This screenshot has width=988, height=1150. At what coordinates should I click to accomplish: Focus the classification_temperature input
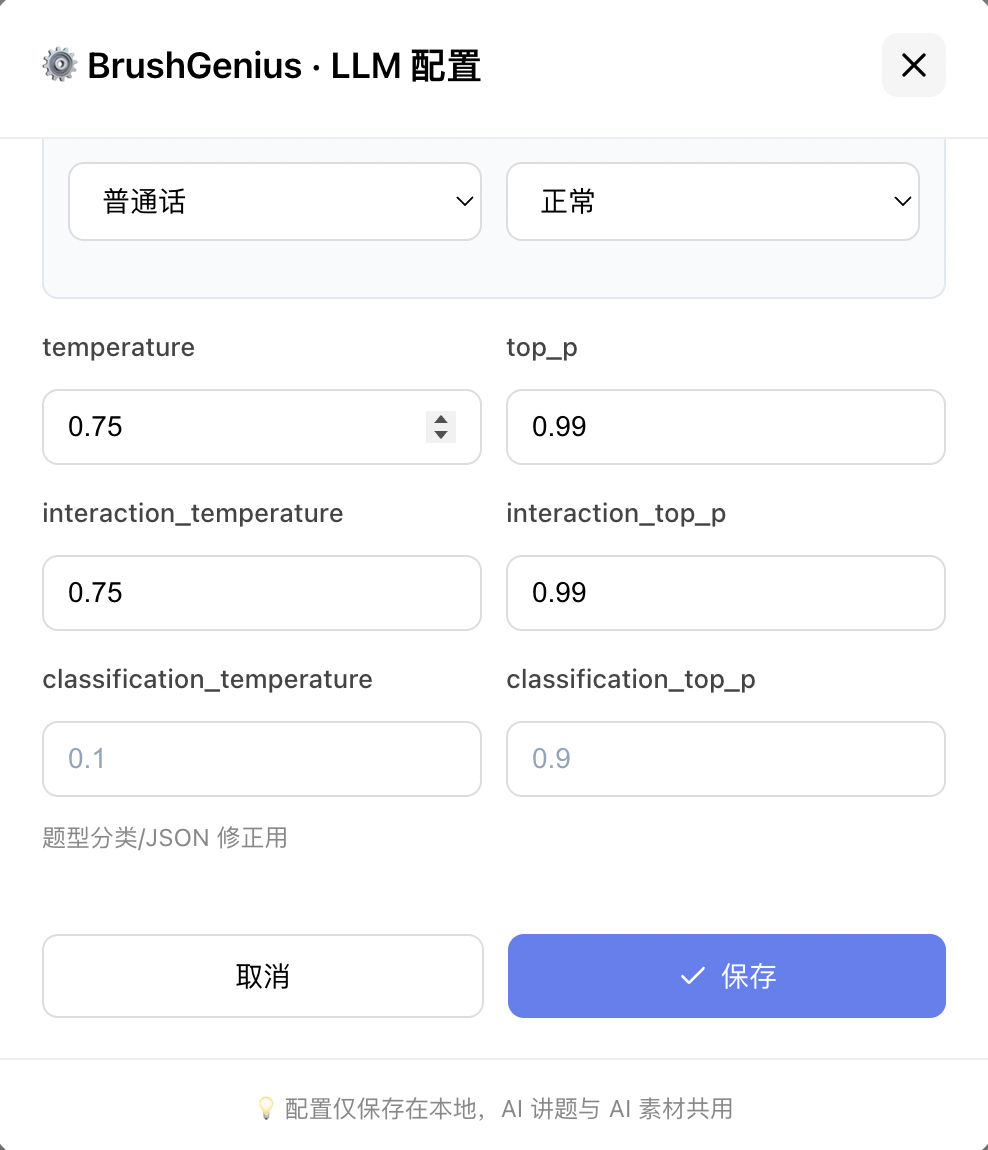coord(261,759)
